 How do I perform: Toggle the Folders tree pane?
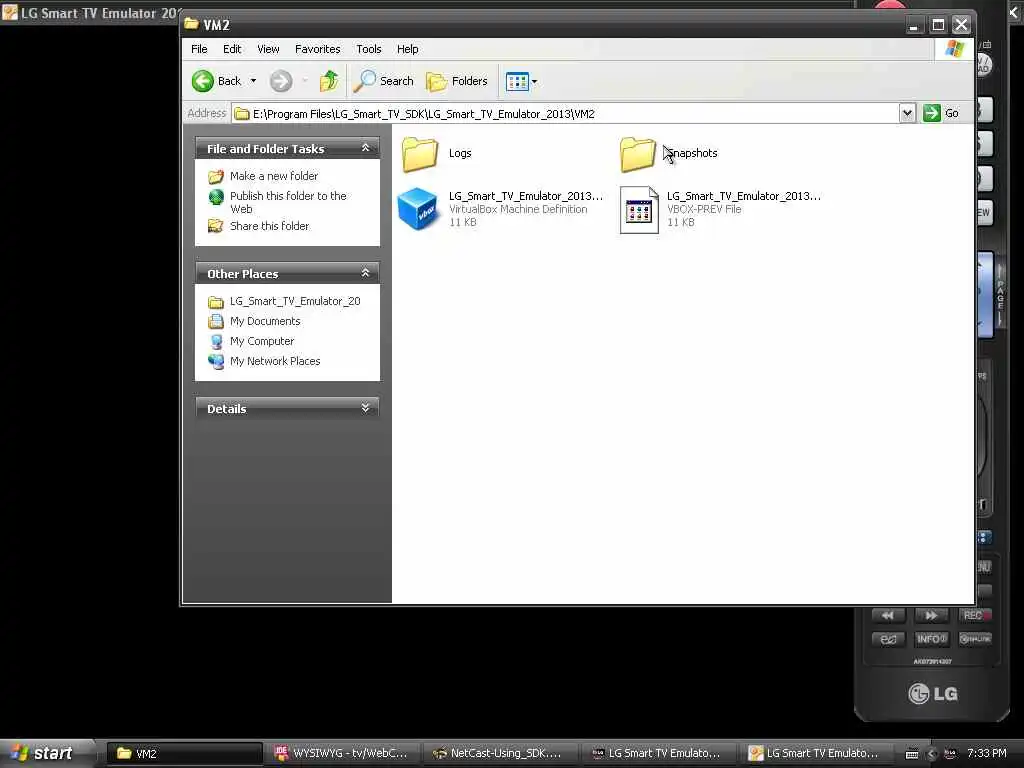click(457, 81)
